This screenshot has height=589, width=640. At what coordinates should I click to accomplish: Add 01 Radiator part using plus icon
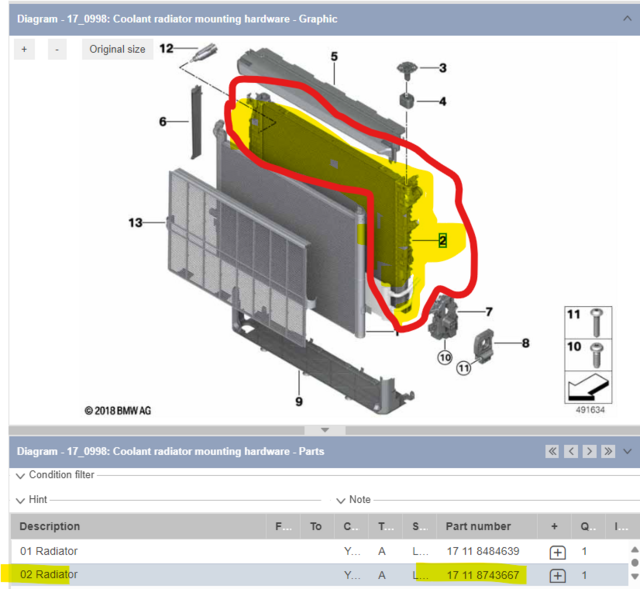tap(557, 551)
